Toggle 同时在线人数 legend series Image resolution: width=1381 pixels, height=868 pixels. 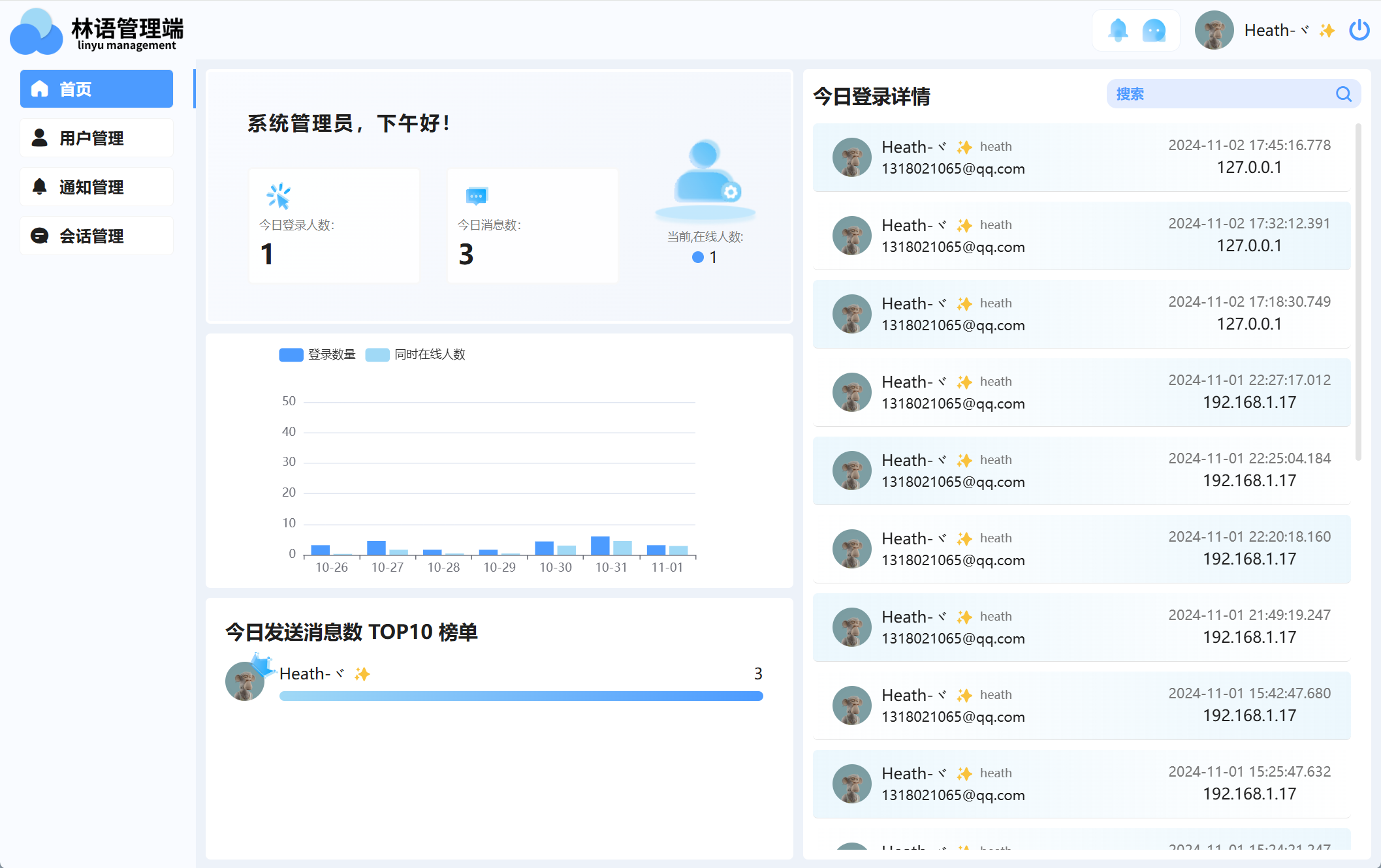point(415,354)
